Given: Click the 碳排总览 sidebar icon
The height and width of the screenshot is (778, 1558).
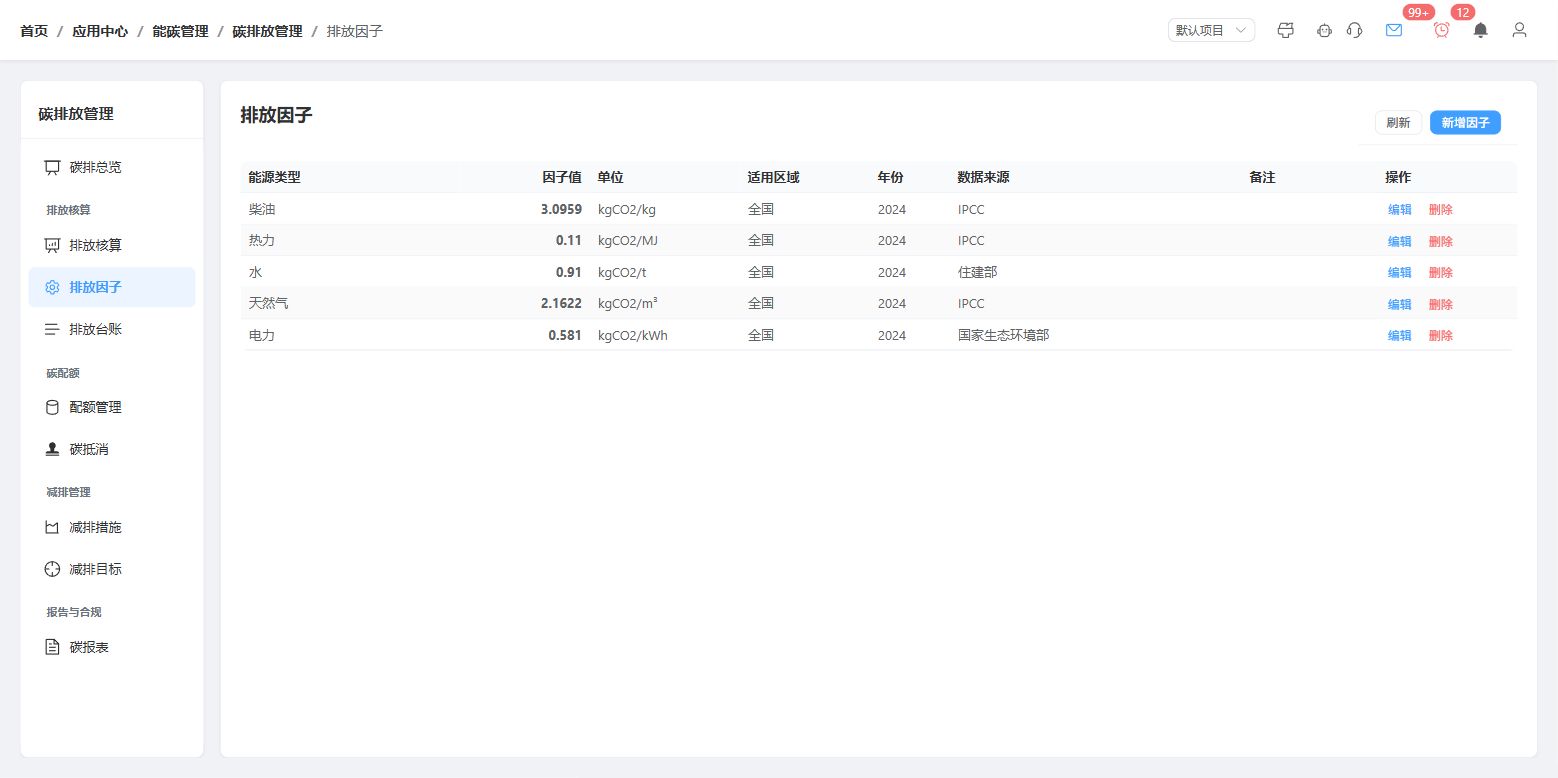Looking at the screenshot, I should (53, 167).
